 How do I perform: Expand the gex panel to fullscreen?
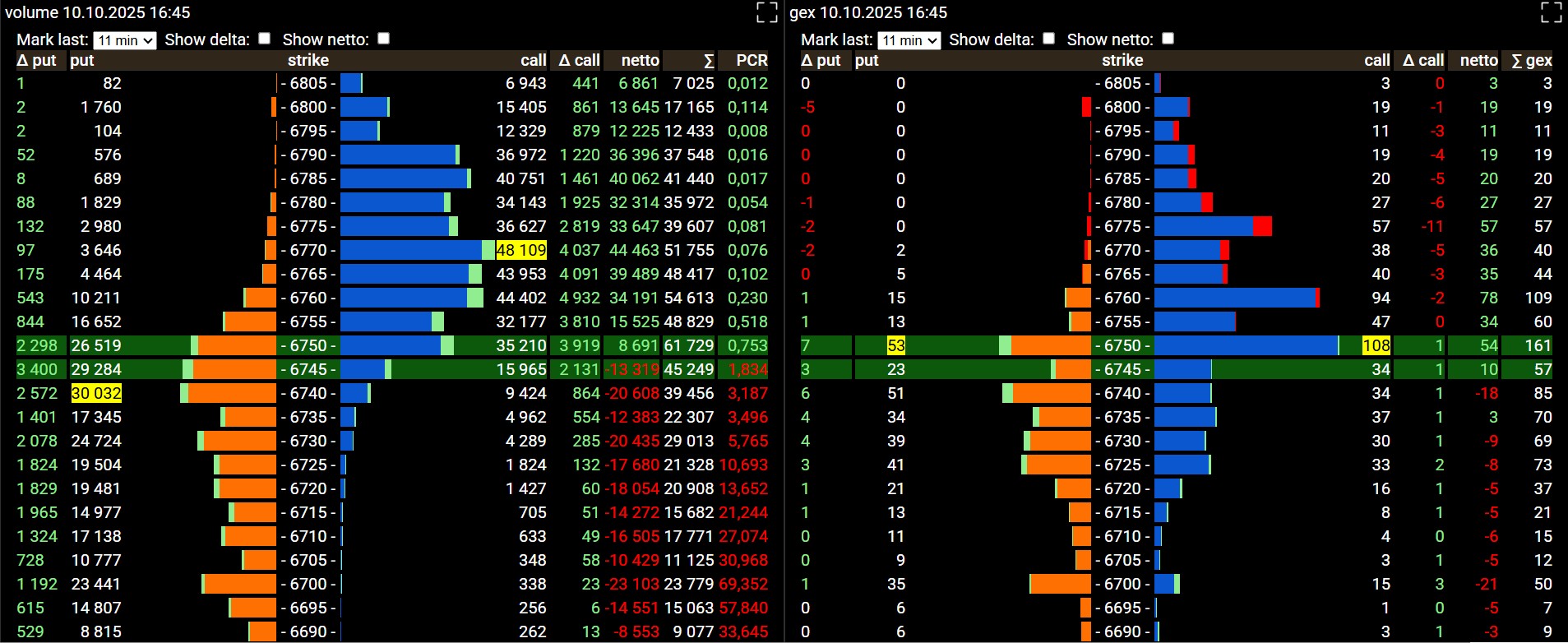[x=1551, y=12]
